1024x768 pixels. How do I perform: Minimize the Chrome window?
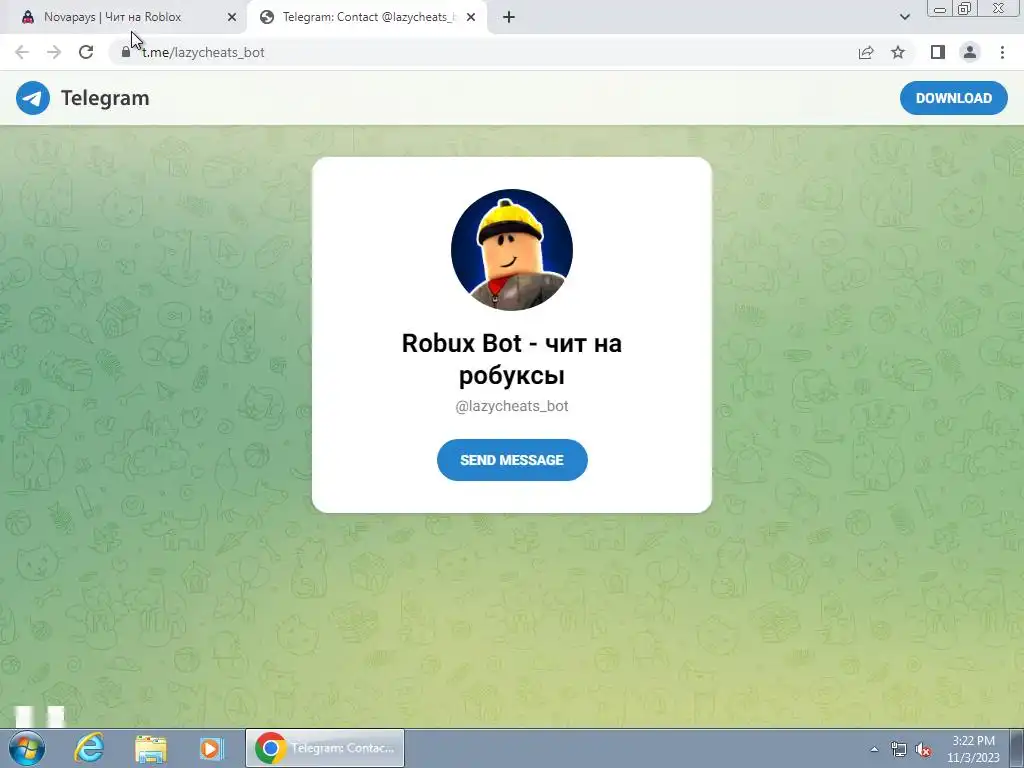(940, 8)
